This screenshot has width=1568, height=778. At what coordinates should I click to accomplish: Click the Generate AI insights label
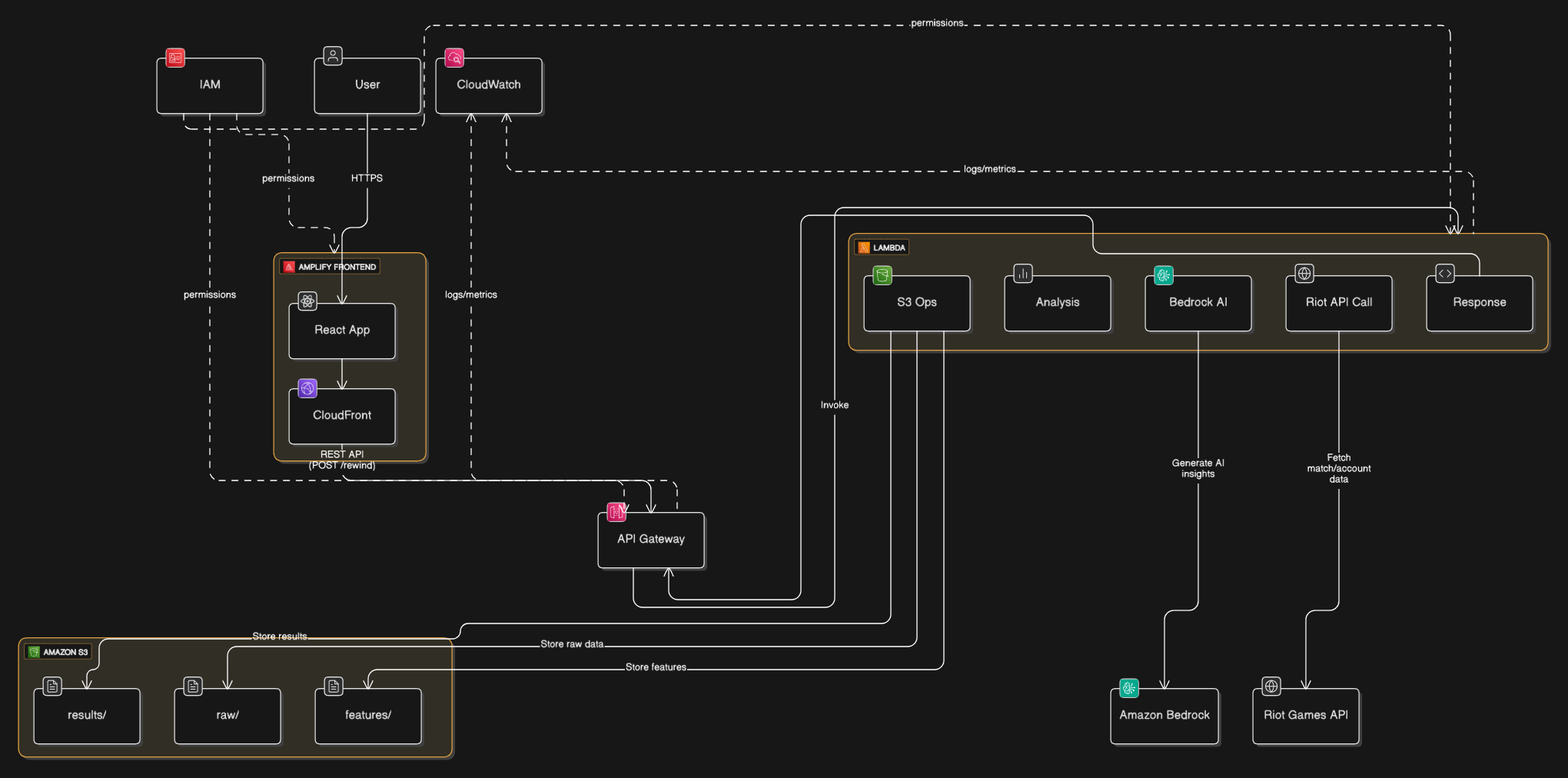(1198, 468)
